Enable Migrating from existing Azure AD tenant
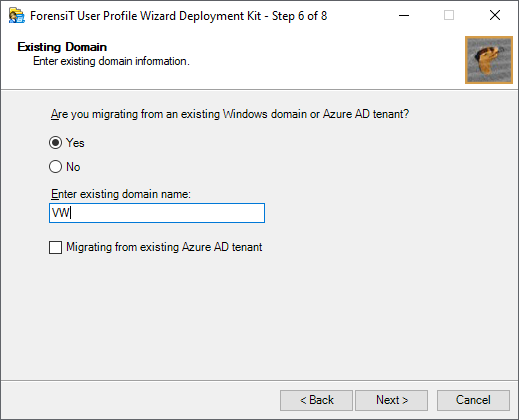The height and width of the screenshot is (420, 519). coord(55,248)
